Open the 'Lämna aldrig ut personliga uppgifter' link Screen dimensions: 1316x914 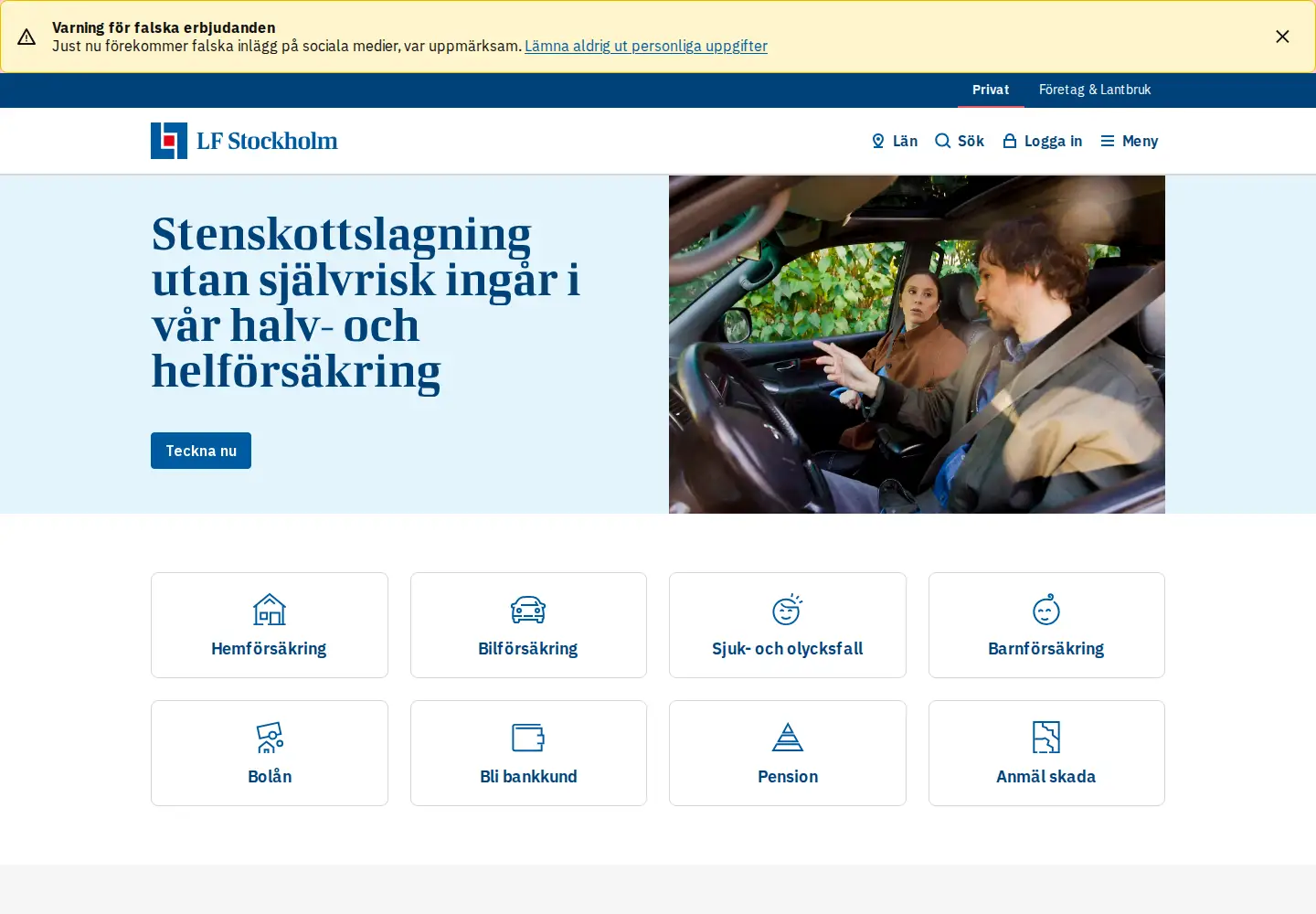click(x=646, y=46)
